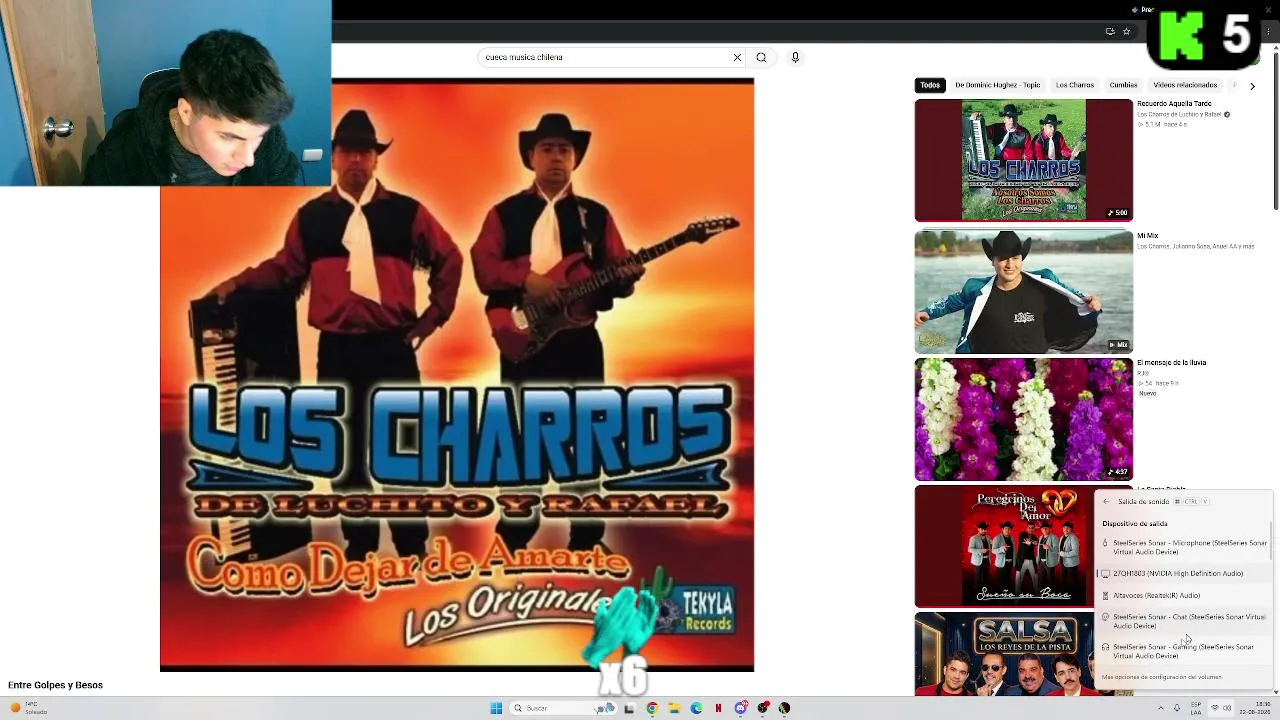Open Los Charros de Luchito y Rafael channel
1280x720 pixels.
pyautogui.click(x=1179, y=114)
